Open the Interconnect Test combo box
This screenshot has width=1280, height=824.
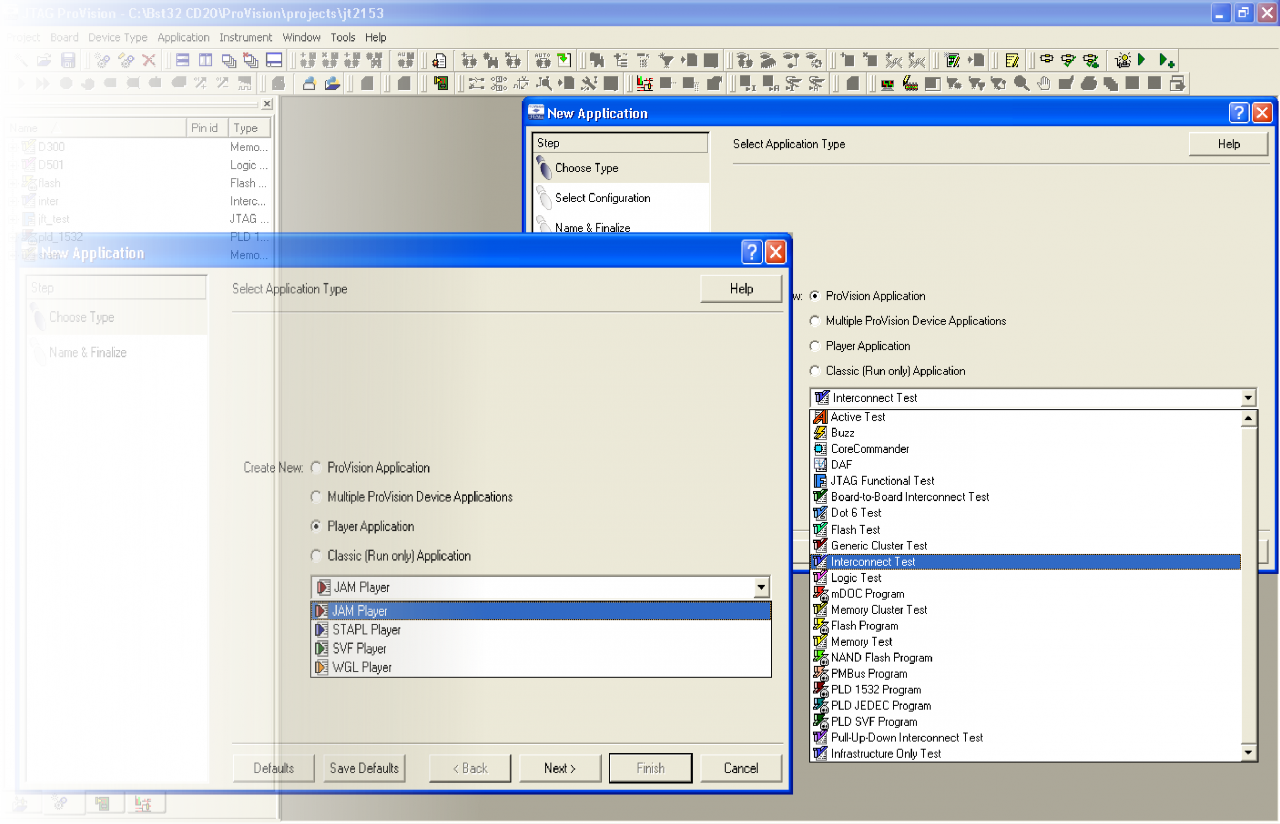[x=1033, y=397]
